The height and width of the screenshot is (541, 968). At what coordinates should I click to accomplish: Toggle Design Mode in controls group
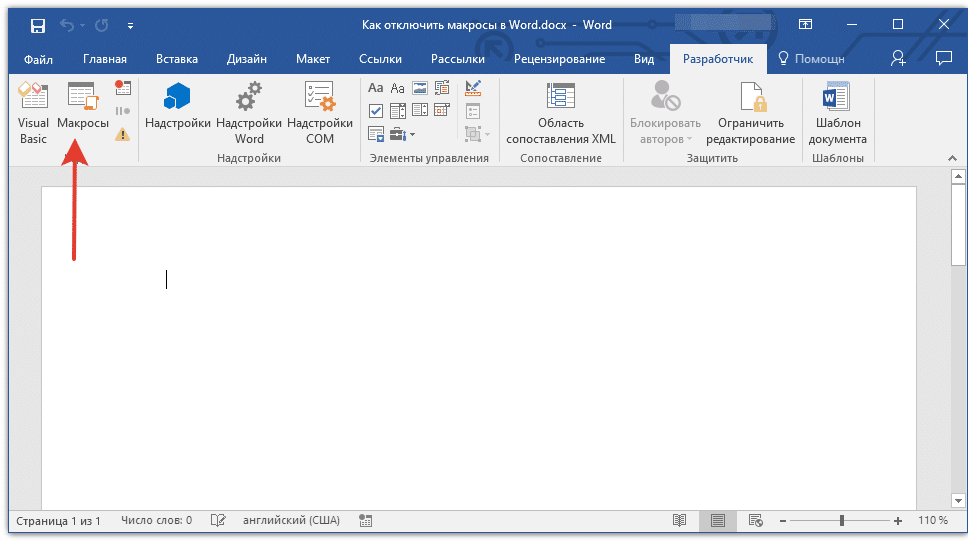coord(474,88)
